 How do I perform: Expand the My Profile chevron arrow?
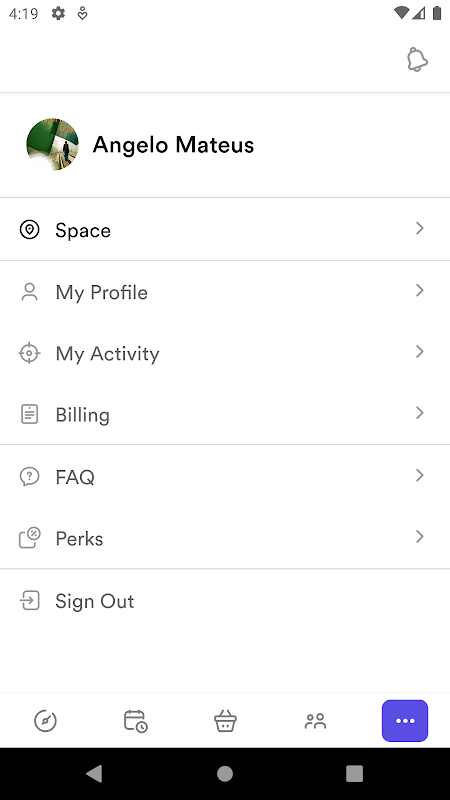pyautogui.click(x=419, y=290)
